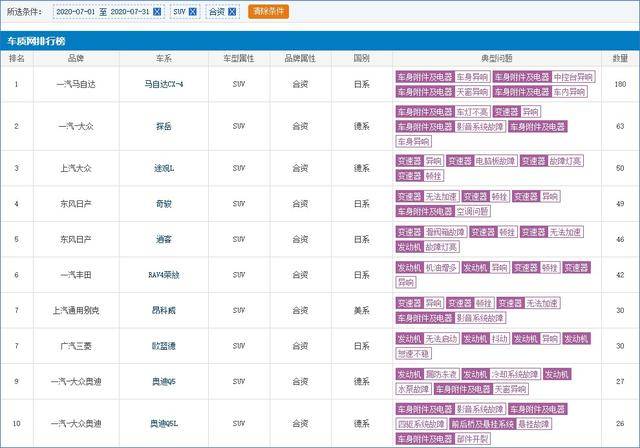This screenshot has height=448, width=640.
Task: Click the 典型问题 column header
Action: (x=497, y=58)
